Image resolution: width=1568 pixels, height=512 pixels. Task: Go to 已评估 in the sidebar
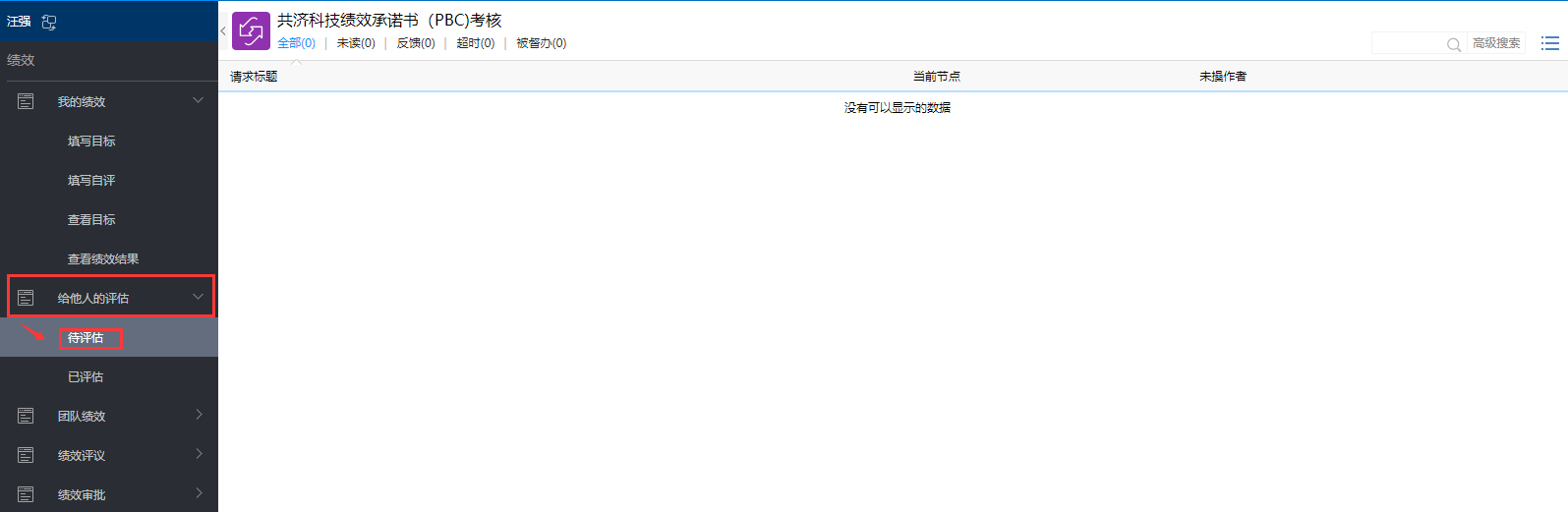click(86, 377)
